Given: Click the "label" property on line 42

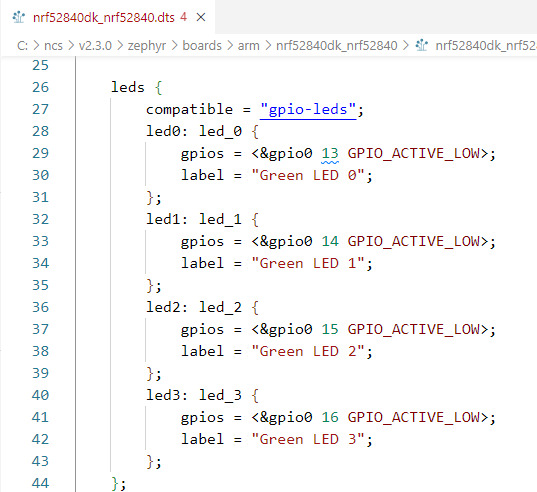Looking at the screenshot, I should tap(202, 439).
